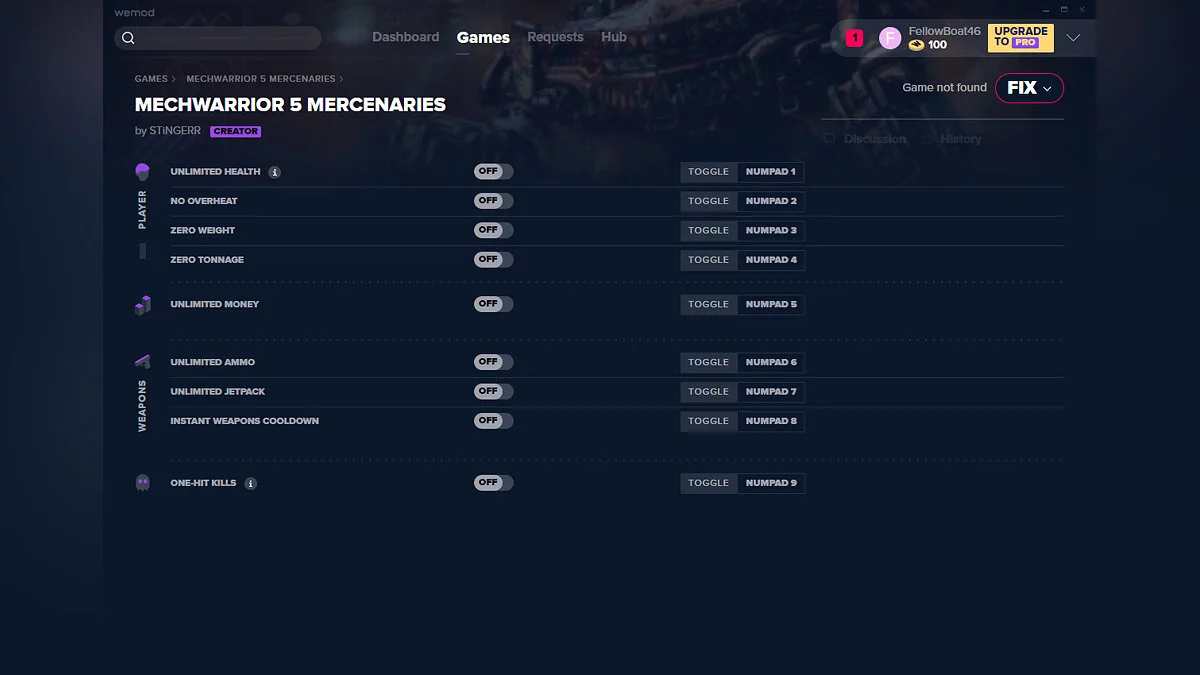
Task: Click the Mechwarrior 5 Mercenaries breadcrumb
Action: click(261, 79)
